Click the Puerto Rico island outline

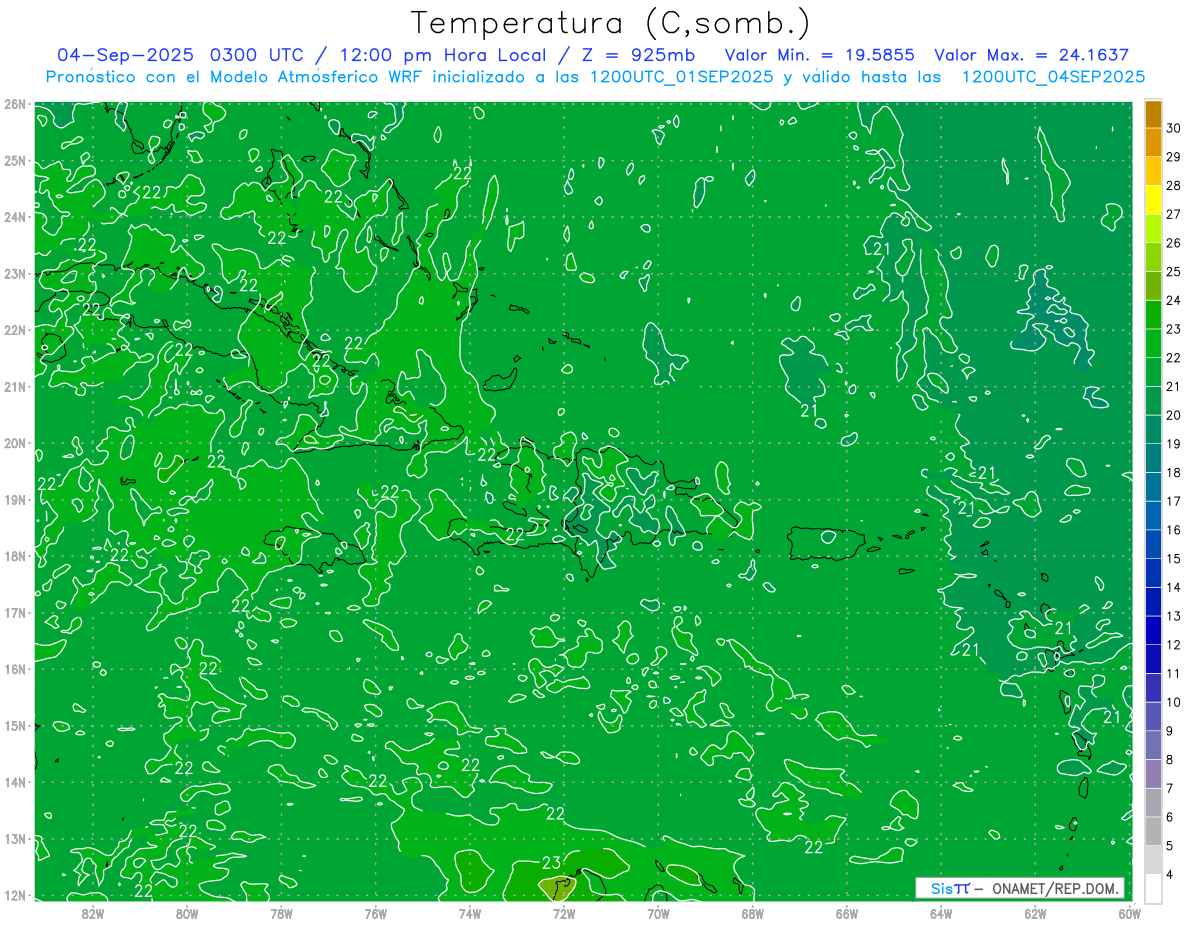click(827, 543)
